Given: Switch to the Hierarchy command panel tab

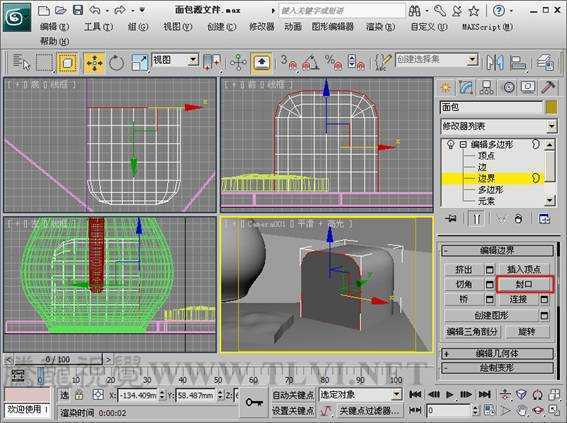Looking at the screenshot, I should coord(486,87).
